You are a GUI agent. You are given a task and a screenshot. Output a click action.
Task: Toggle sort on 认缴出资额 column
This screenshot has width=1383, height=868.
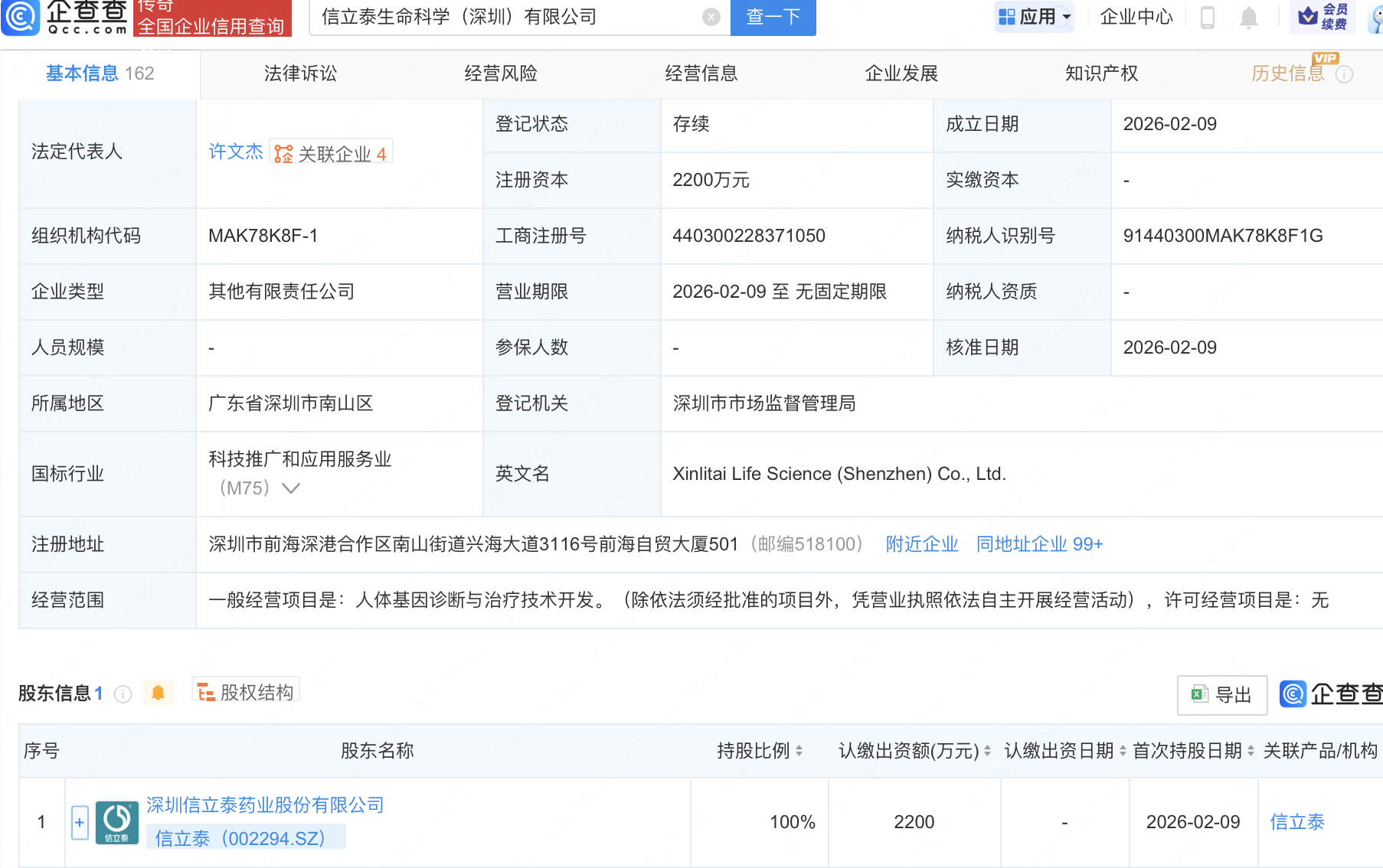(985, 751)
